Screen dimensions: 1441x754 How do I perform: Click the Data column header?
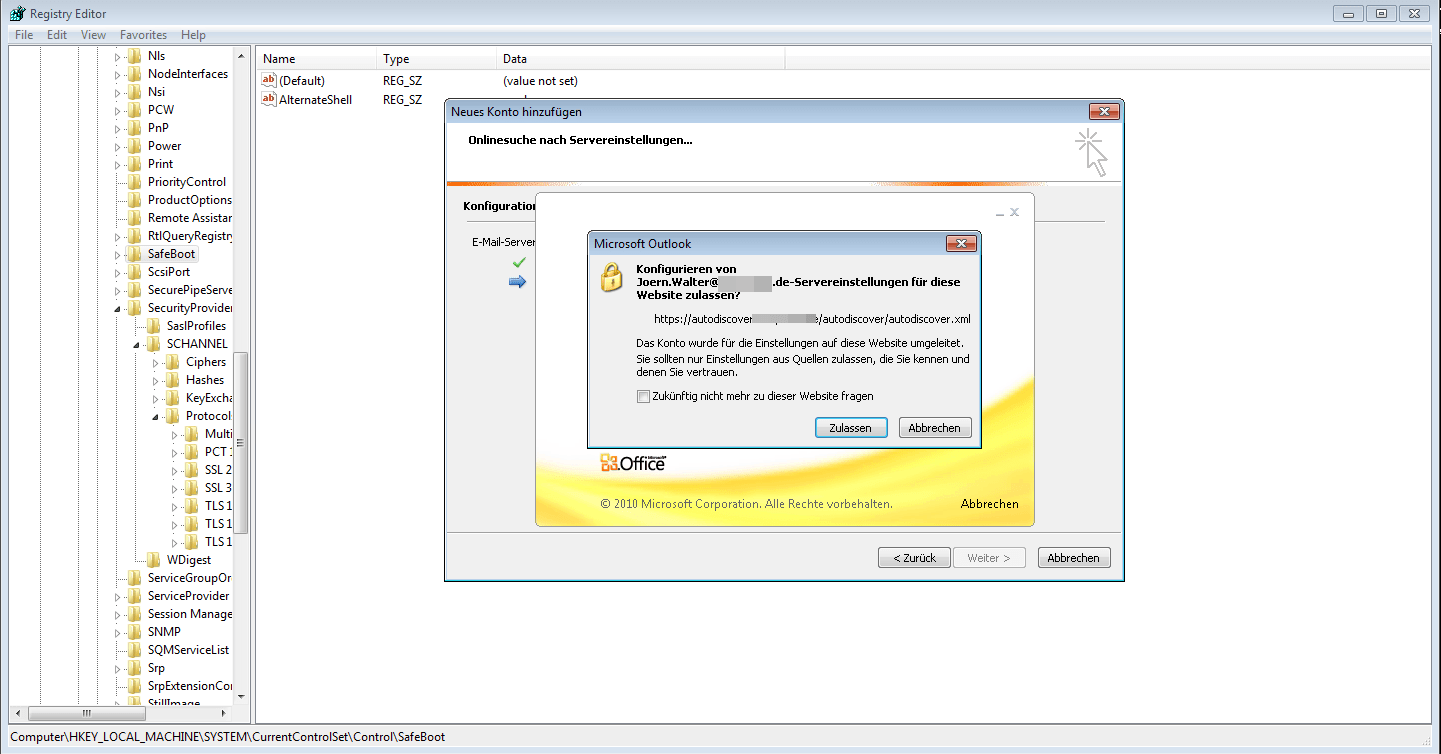click(x=640, y=59)
